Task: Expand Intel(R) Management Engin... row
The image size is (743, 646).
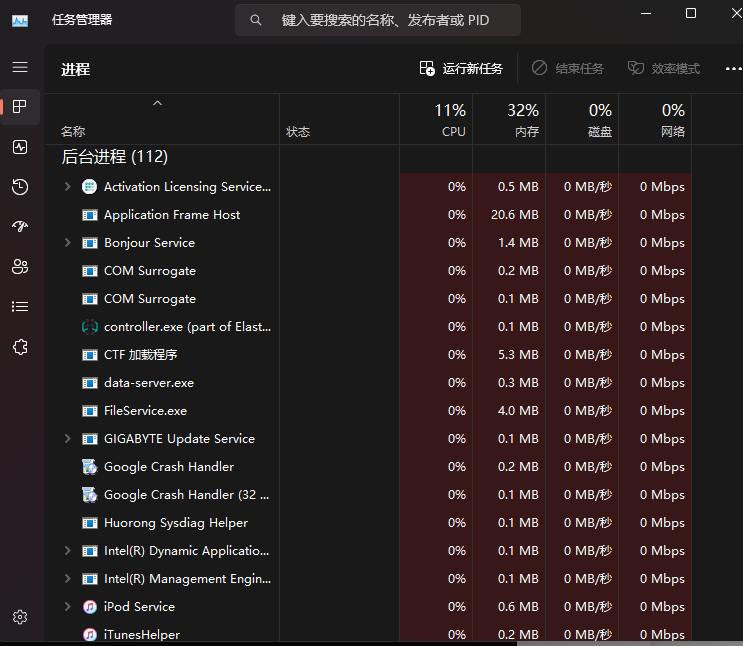Action: click(67, 578)
